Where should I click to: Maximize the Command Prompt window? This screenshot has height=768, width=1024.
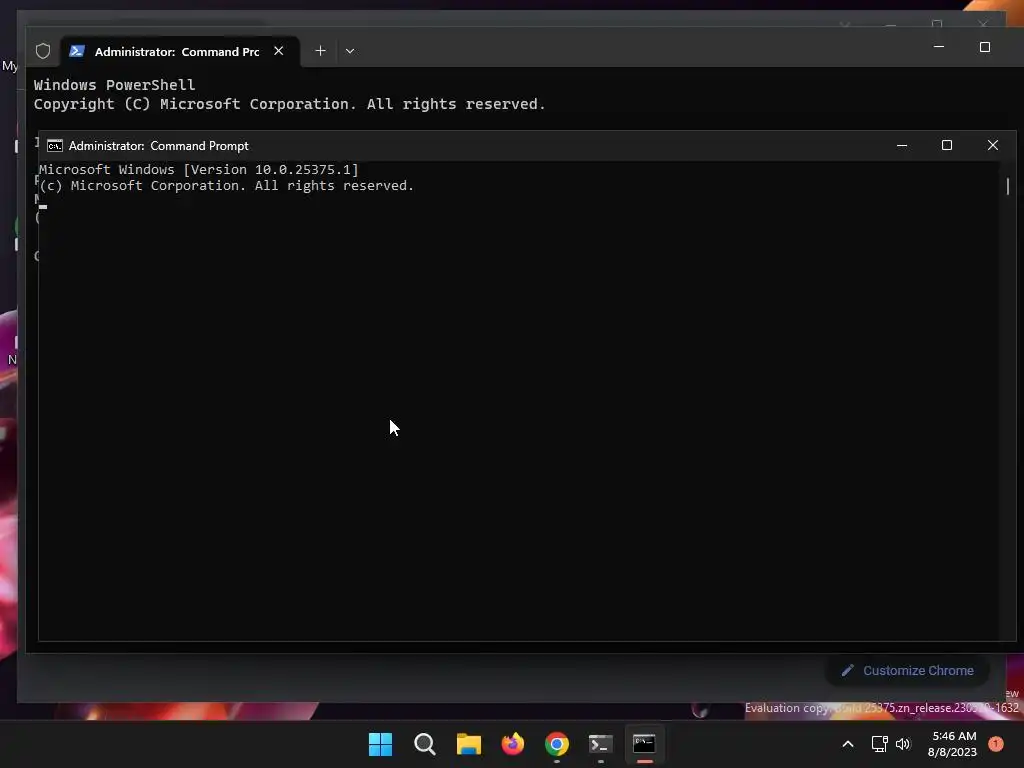pos(947,145)
